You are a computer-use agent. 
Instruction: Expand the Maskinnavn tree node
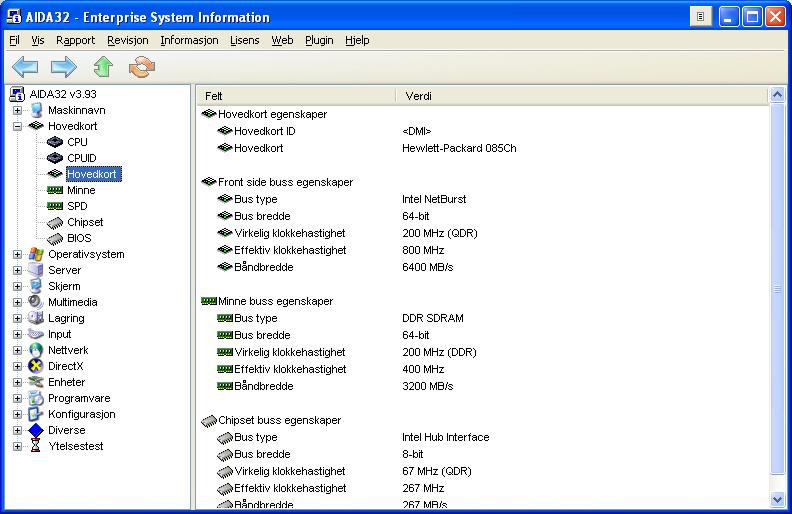coord(17,110)
